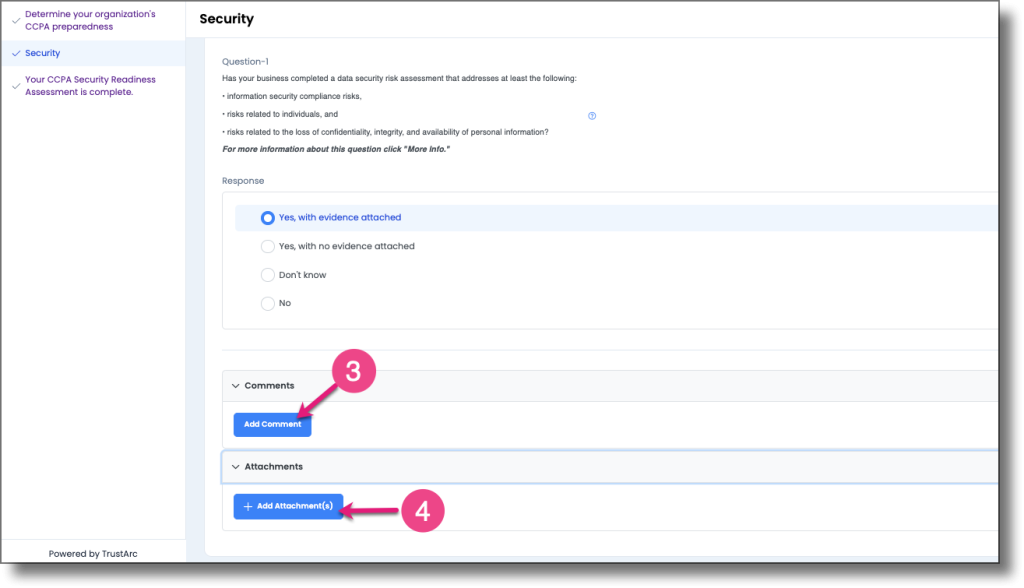Click the Security page heading
The image size is (1024, 588).
click(227, 19)
